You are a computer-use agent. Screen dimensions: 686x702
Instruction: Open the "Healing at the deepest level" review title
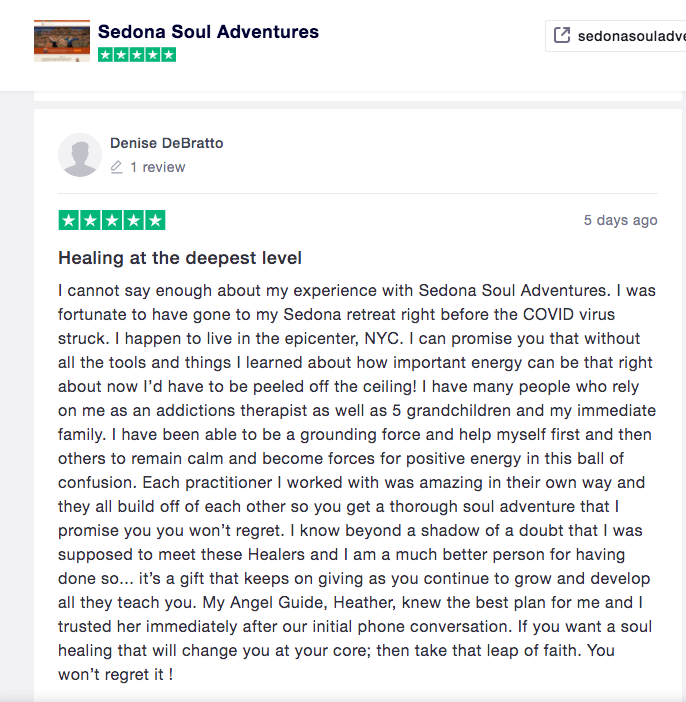pos(180,258)
